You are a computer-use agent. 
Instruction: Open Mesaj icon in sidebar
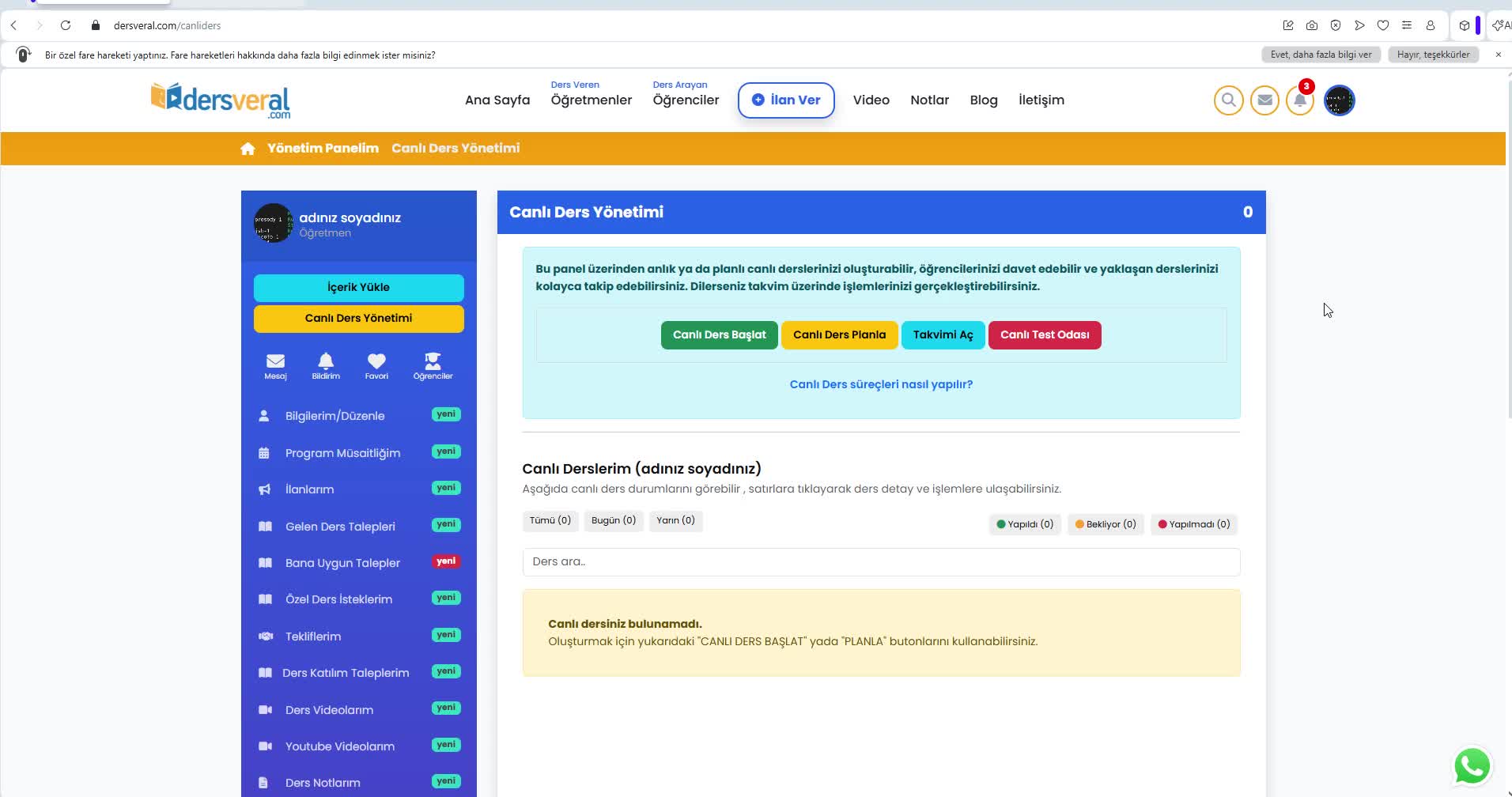pyautogui.click(x=275, y=366)
